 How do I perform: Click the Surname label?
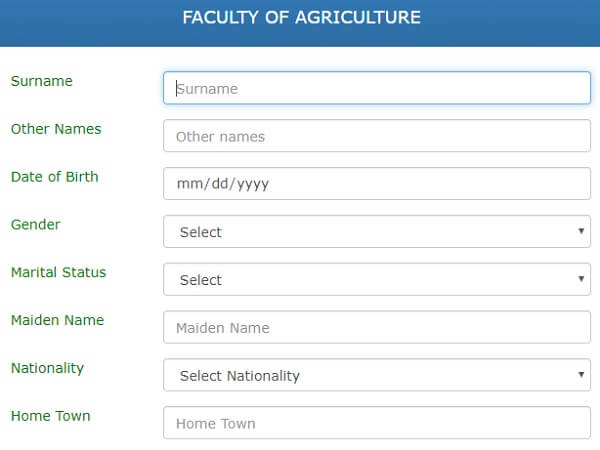pos(42,81)
